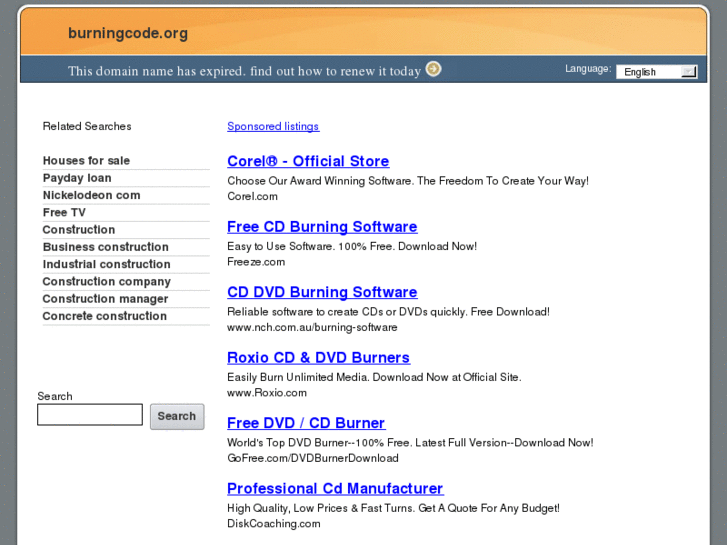Click the domain expired renew banner text
The height and width of the screenshot is (545, 727).
coord(244,71)
